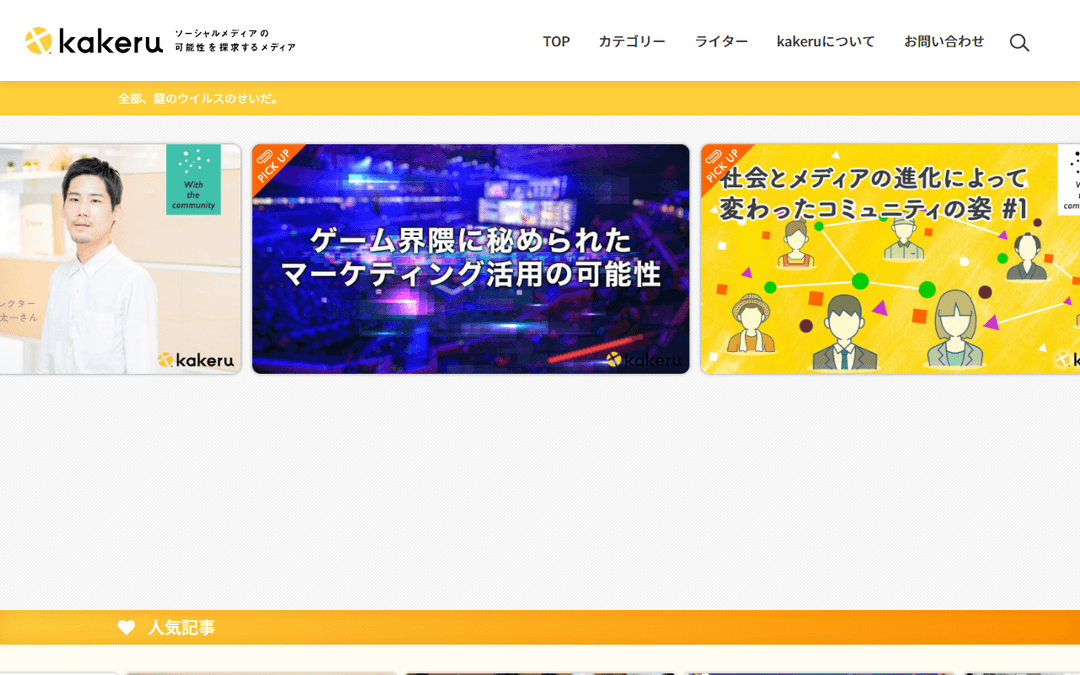Click the With the community teal badge
The height and width of the screenshot is (675, 1080).
194,179
